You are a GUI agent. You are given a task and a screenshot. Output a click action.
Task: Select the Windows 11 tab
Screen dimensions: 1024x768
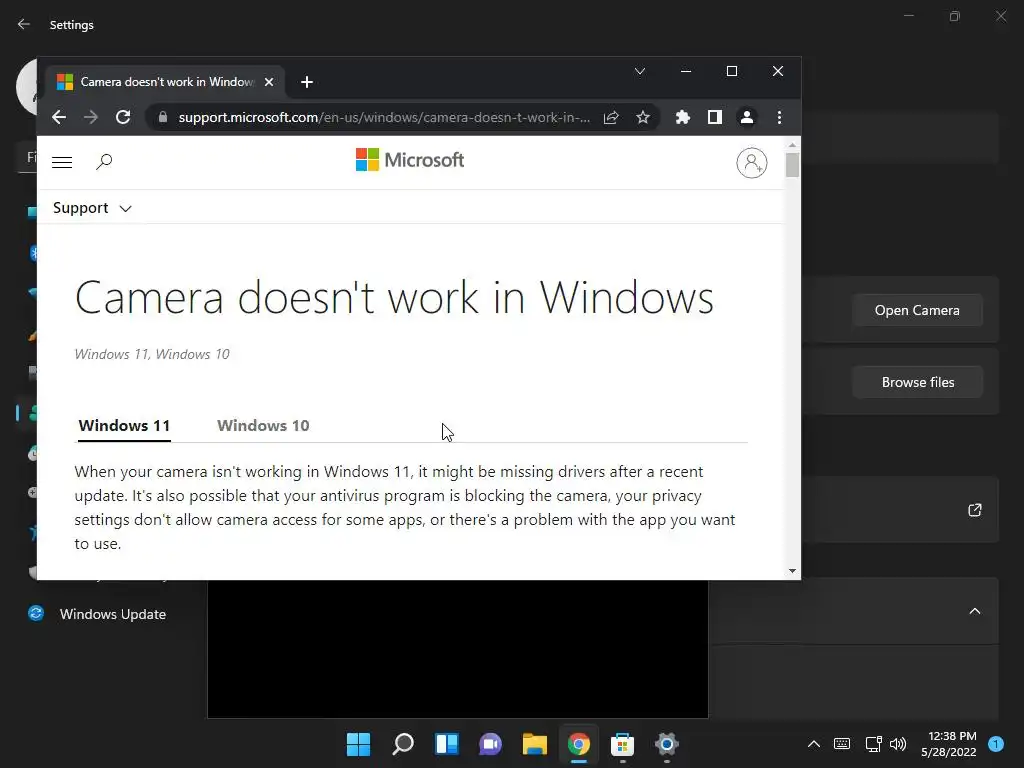click(124, 426)
